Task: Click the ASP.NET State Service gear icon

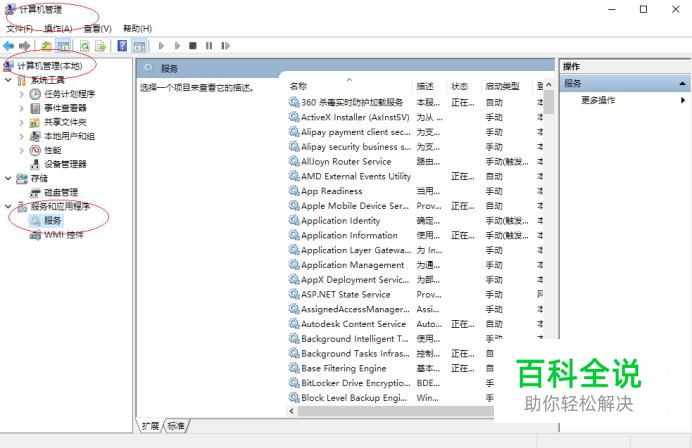Action: coord(294,294)
